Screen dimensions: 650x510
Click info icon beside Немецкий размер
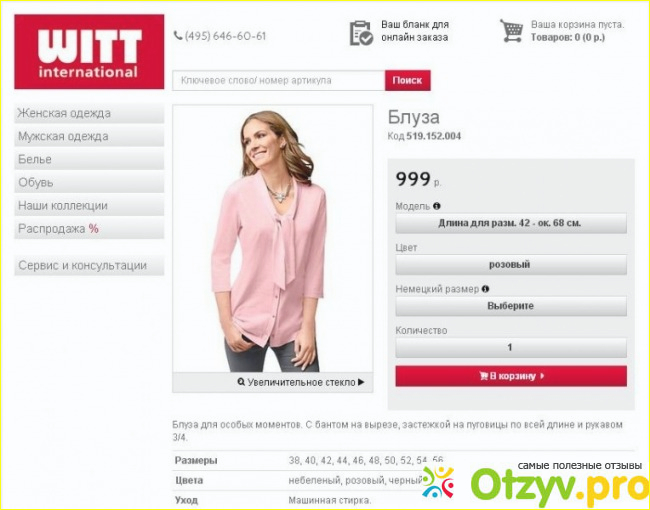(485, 289)
